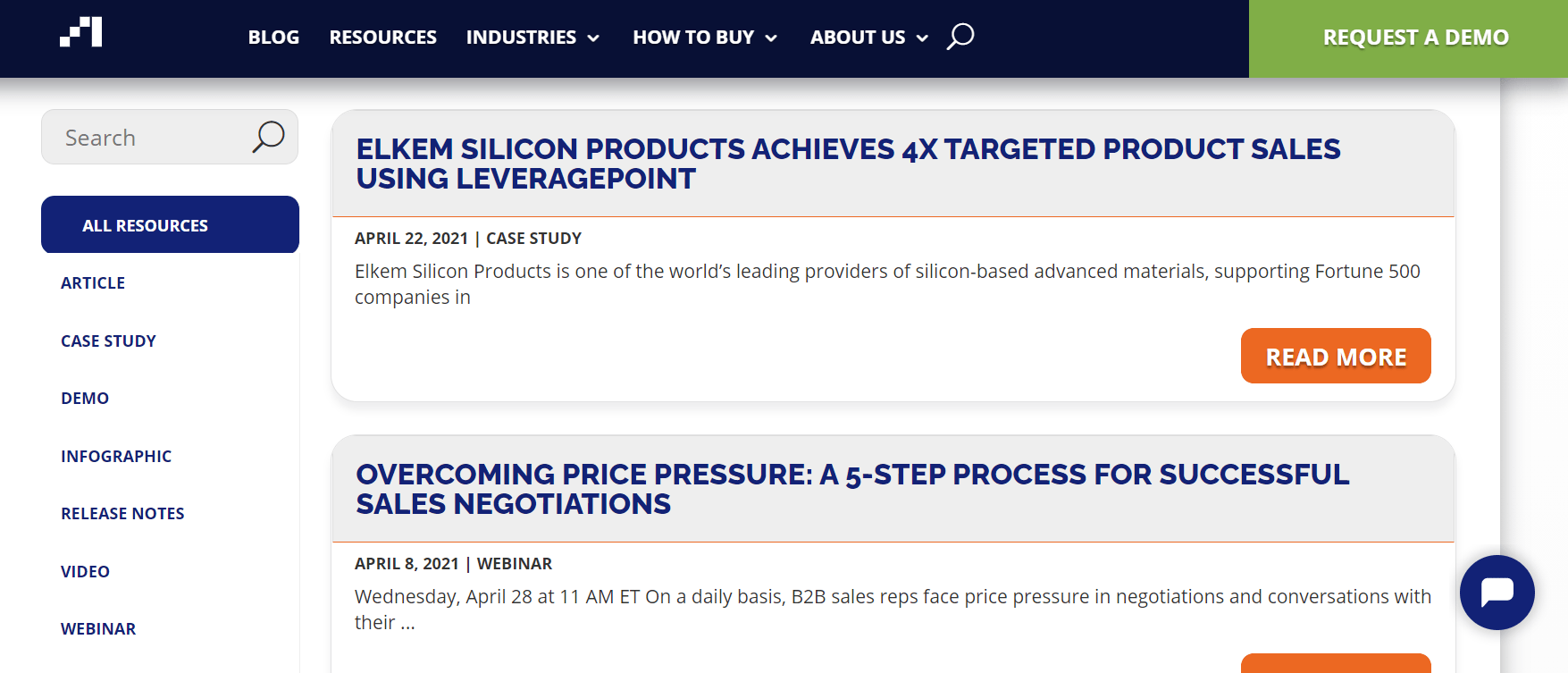Filter resources by Infographic
Viewport: 1568px width, 673px height.
tap(116, 456)
